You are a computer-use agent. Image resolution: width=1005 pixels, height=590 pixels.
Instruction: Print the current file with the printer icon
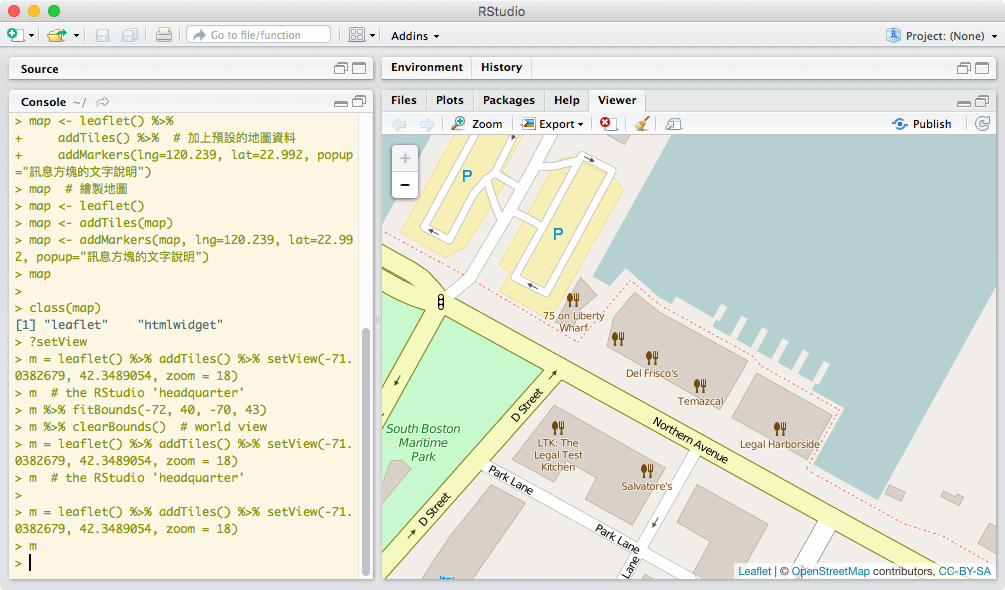[x=162, y=34]
